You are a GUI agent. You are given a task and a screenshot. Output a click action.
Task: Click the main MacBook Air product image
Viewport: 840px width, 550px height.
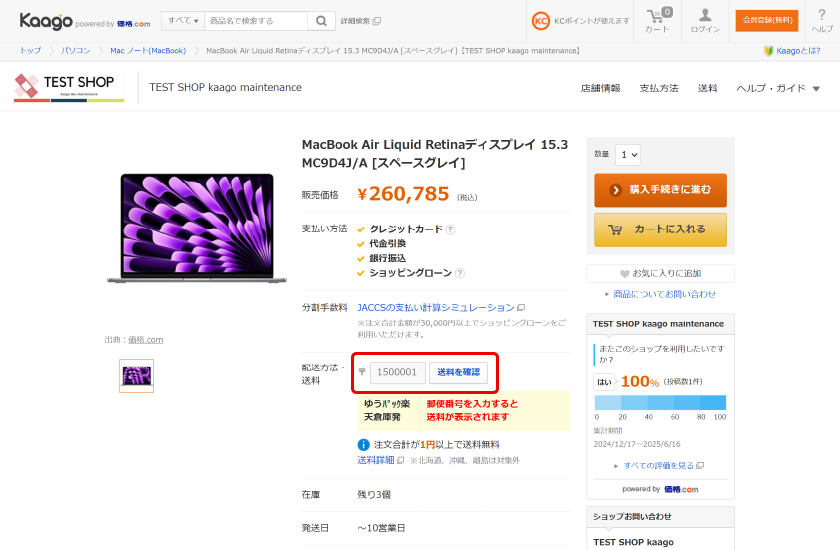(197, 228)
